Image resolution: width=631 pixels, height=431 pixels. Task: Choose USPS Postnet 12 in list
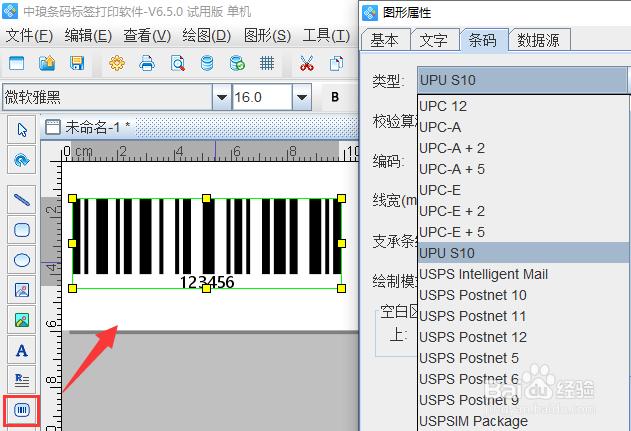point(523,337)
